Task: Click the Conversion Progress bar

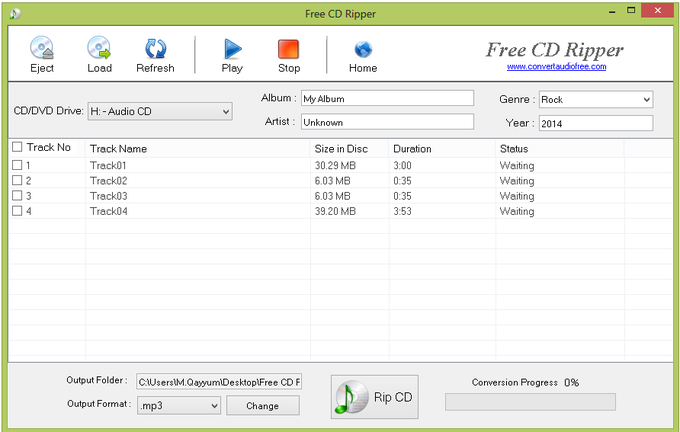Action: [x=530, y=401]
